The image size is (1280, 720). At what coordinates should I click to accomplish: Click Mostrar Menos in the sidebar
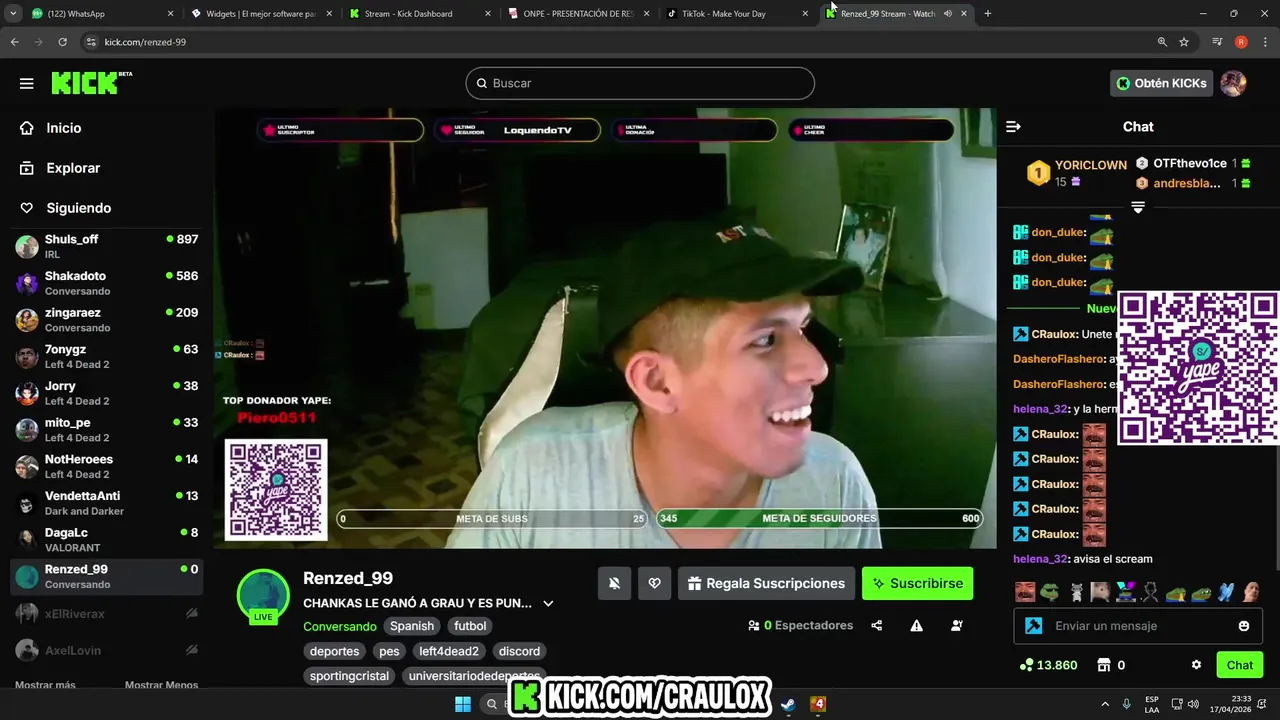click(x=161, y=685)
